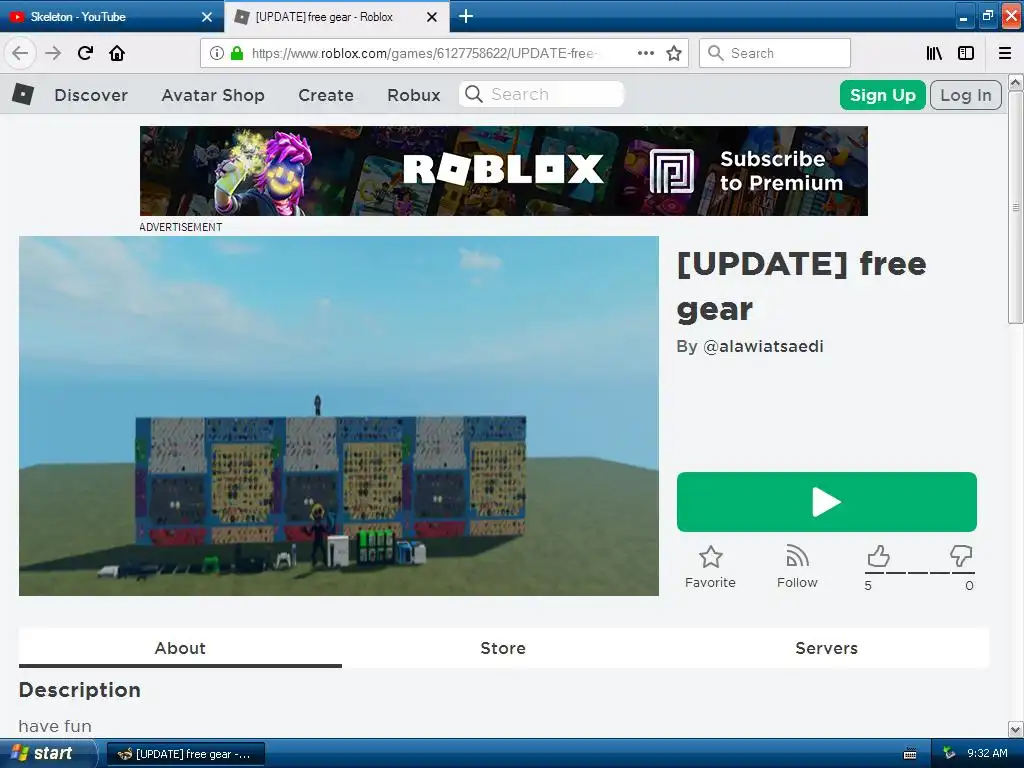Open the Avatar Shop page

click(213, 95)
